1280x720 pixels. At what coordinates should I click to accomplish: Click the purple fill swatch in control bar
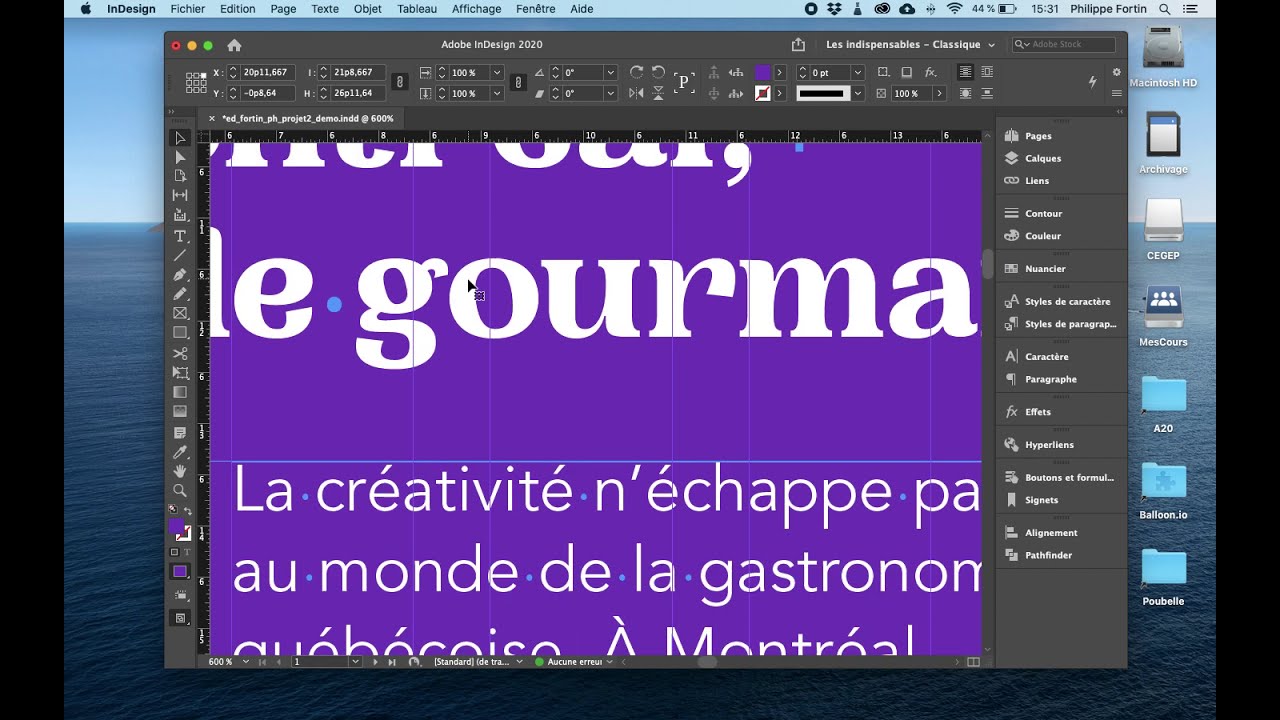click(763, 73)
